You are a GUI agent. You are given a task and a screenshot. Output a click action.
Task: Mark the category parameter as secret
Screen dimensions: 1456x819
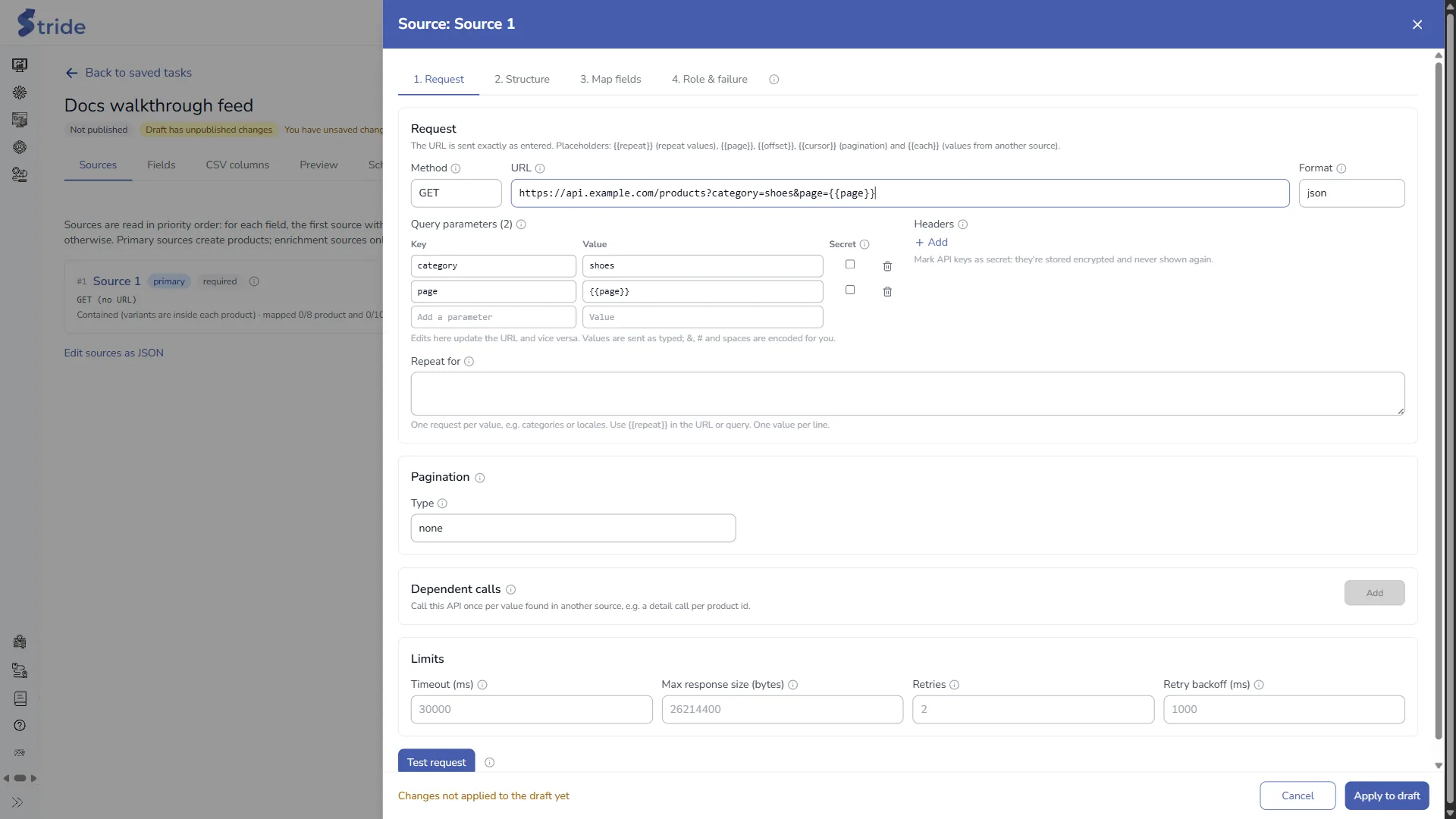pyautogui.click(x=850, y=265)
